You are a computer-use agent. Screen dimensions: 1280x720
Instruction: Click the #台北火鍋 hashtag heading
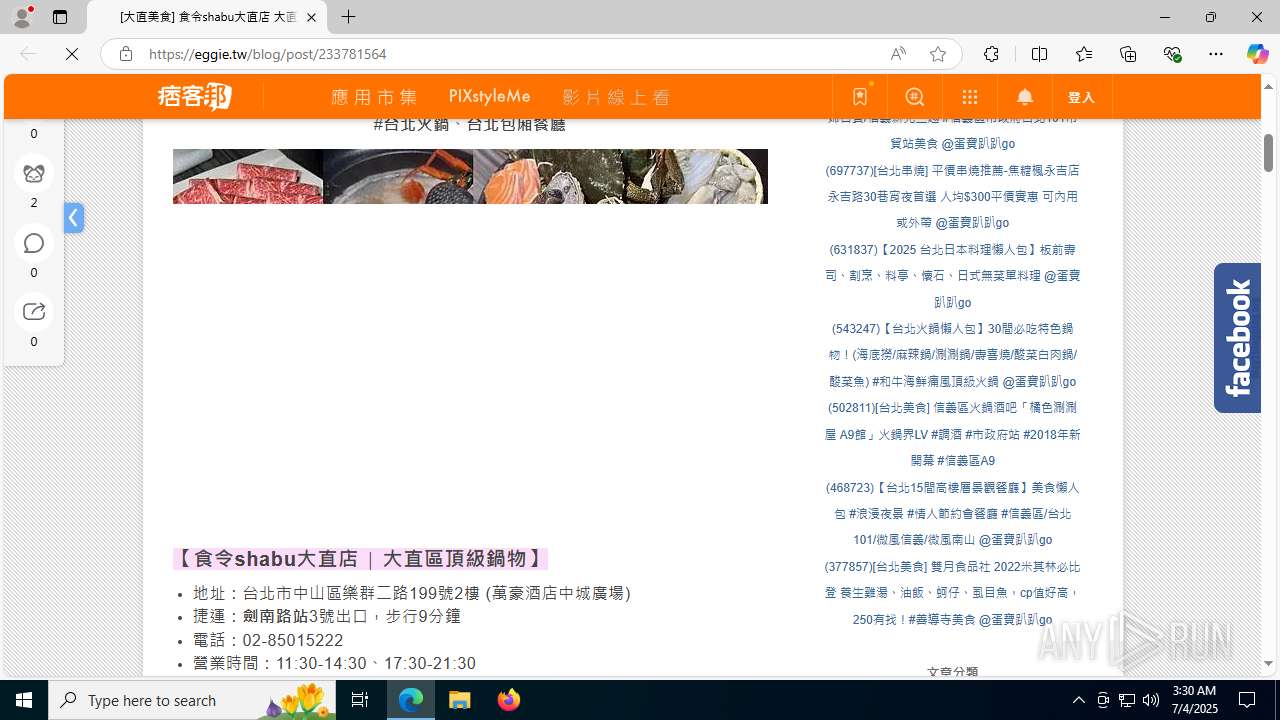click(410, 124)
